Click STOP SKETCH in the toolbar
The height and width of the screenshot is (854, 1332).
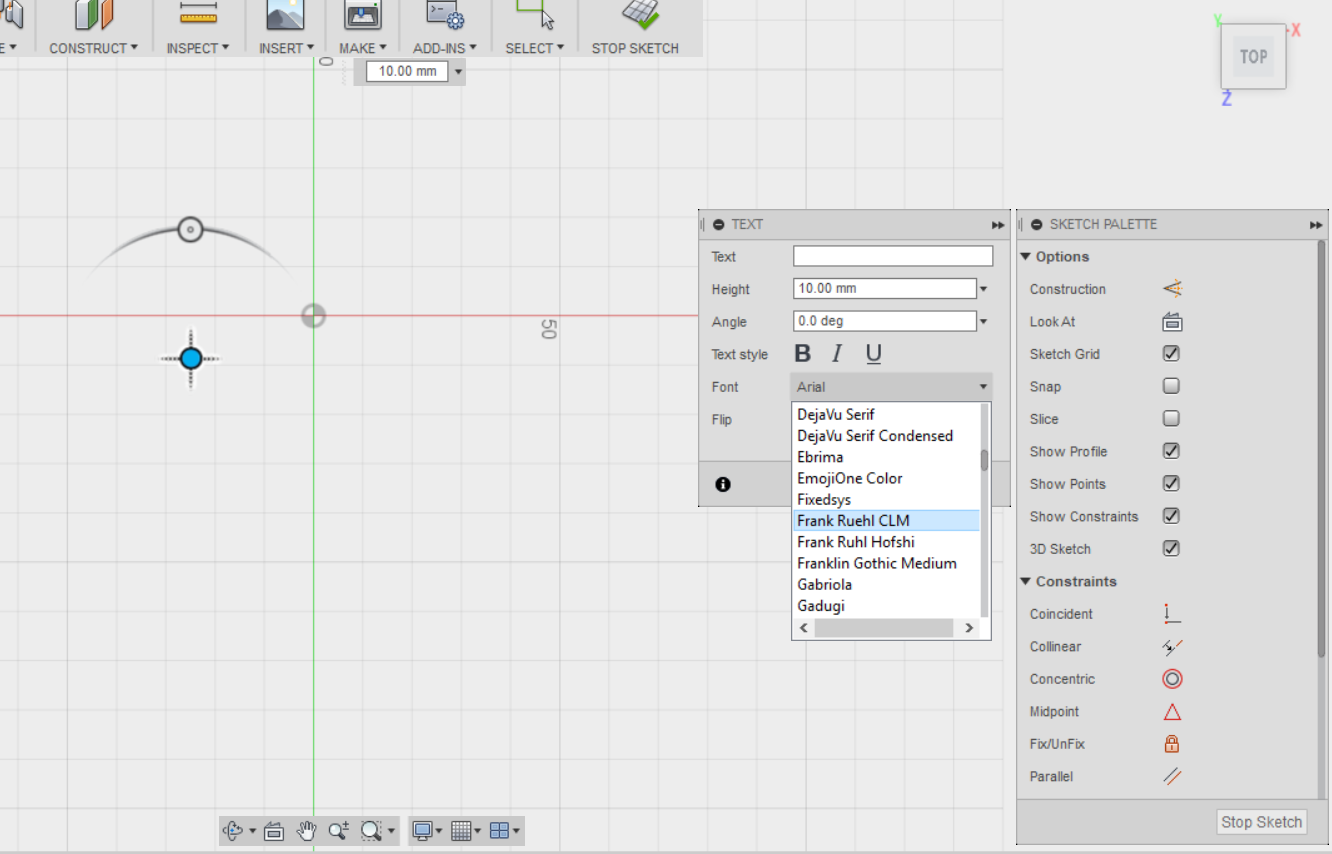coord(635,48)
